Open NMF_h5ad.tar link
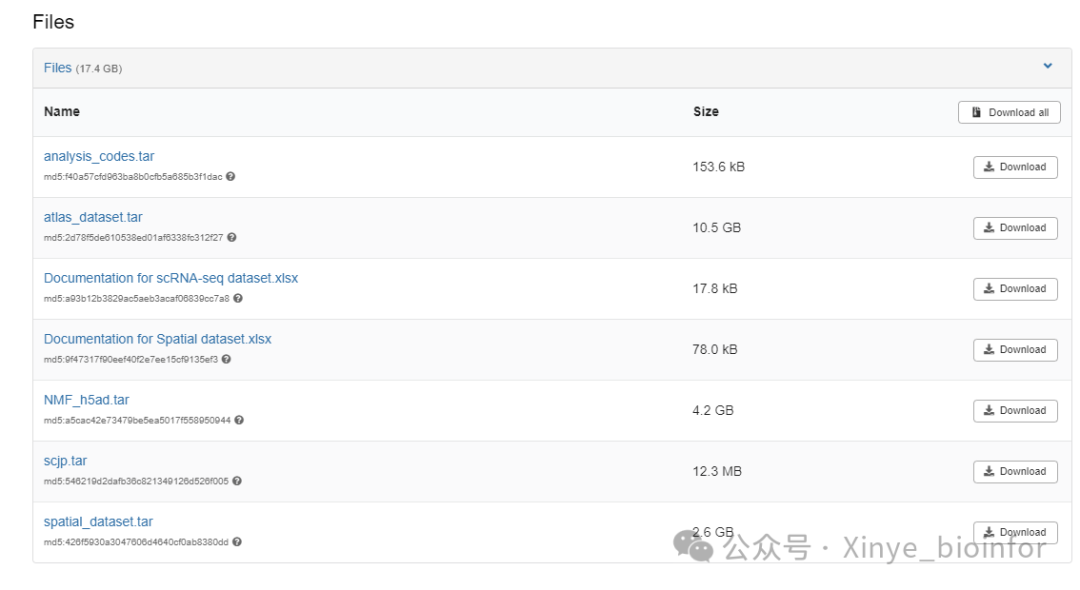Screen dimensions: 1080x590 [87, 400]
